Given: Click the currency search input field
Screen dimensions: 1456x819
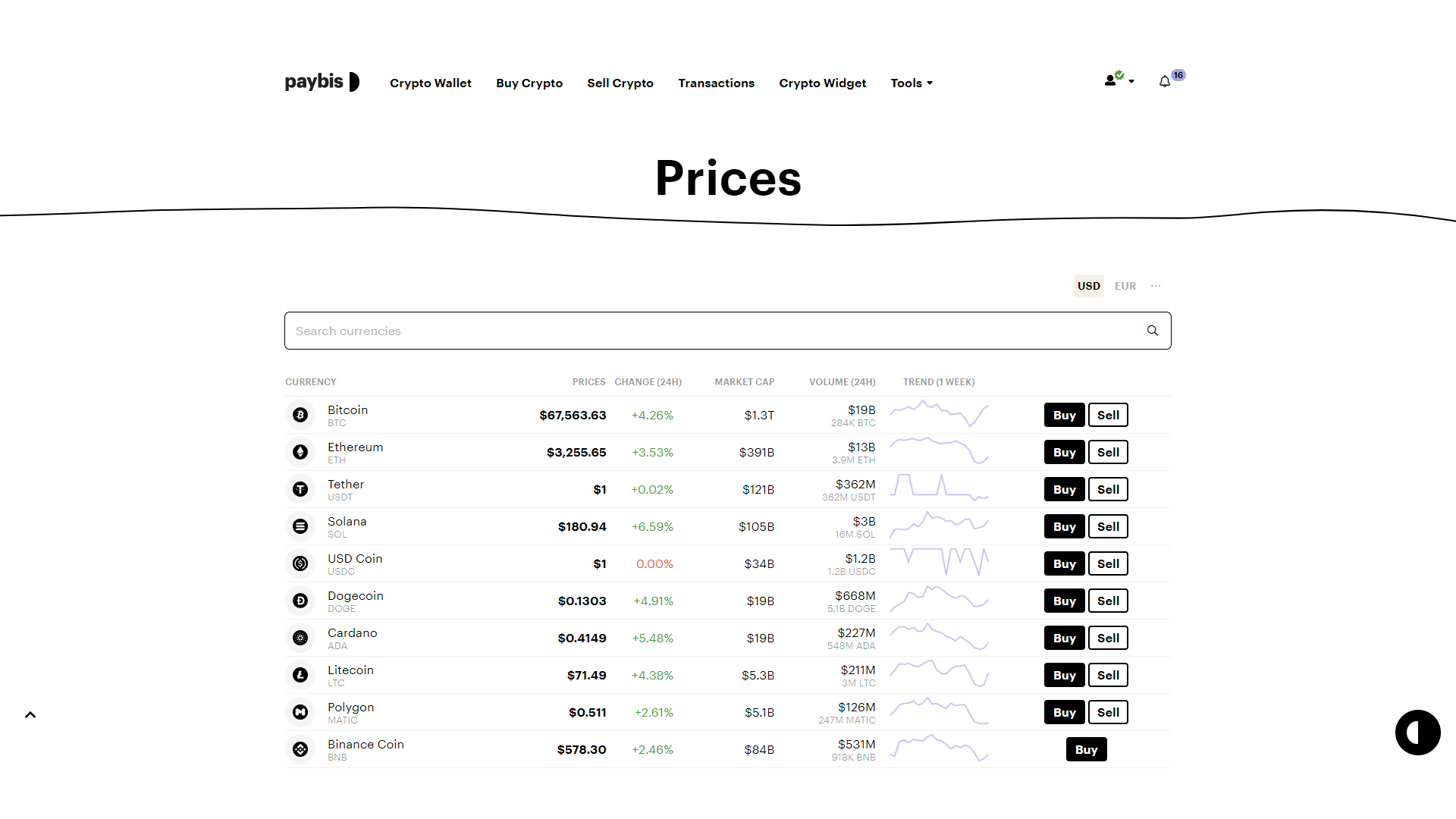Looking at the screenshot, I should 727,330.
